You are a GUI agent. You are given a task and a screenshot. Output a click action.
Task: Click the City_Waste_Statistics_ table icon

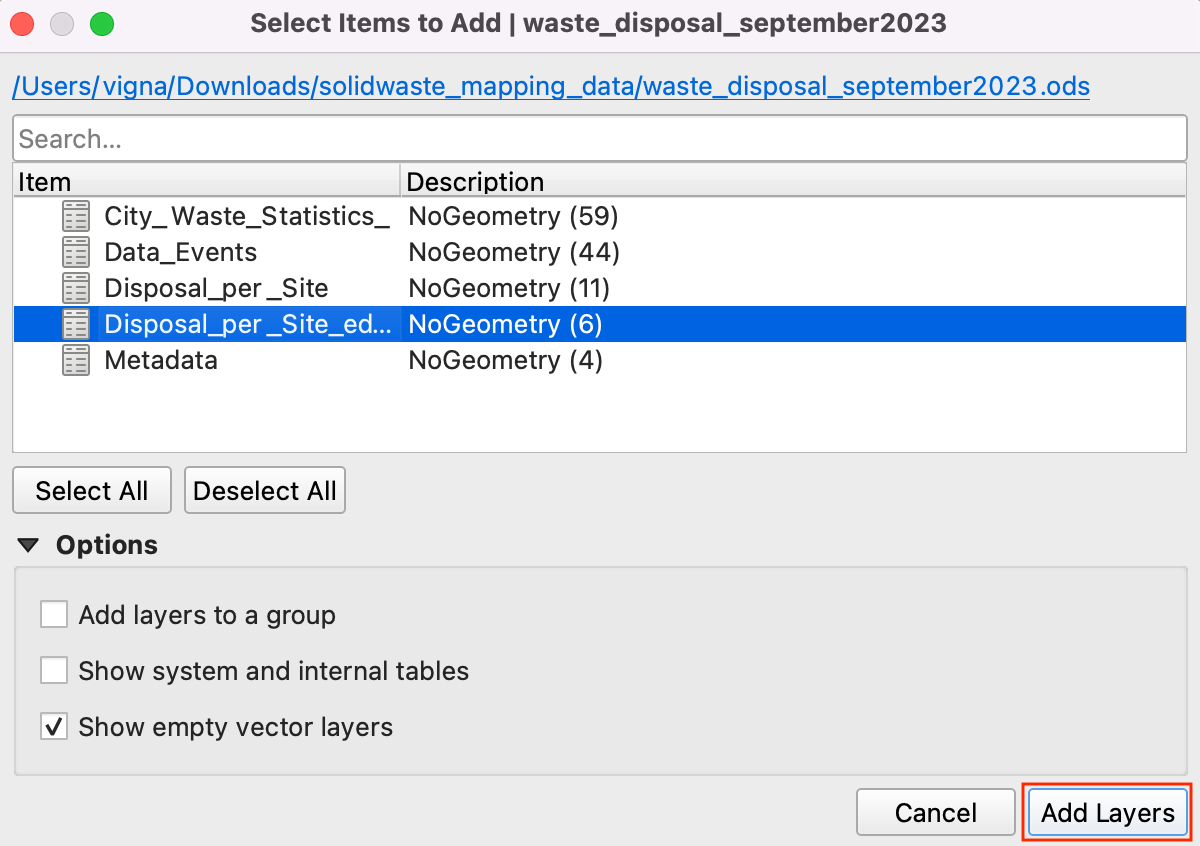(76, 216)
